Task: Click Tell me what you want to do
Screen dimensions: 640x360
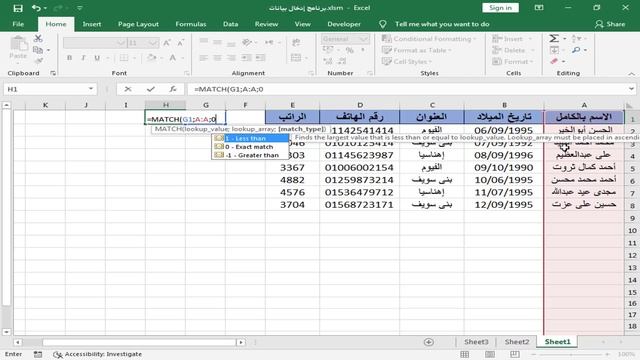Action: click(x=442, y=24)
